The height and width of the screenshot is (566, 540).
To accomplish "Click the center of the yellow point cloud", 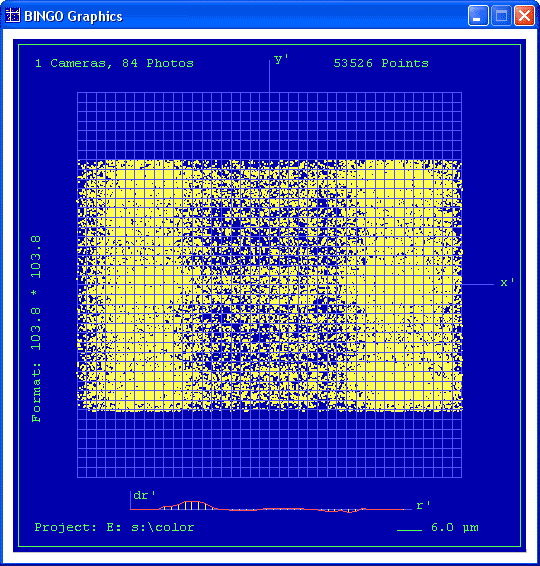I will 270,285.
